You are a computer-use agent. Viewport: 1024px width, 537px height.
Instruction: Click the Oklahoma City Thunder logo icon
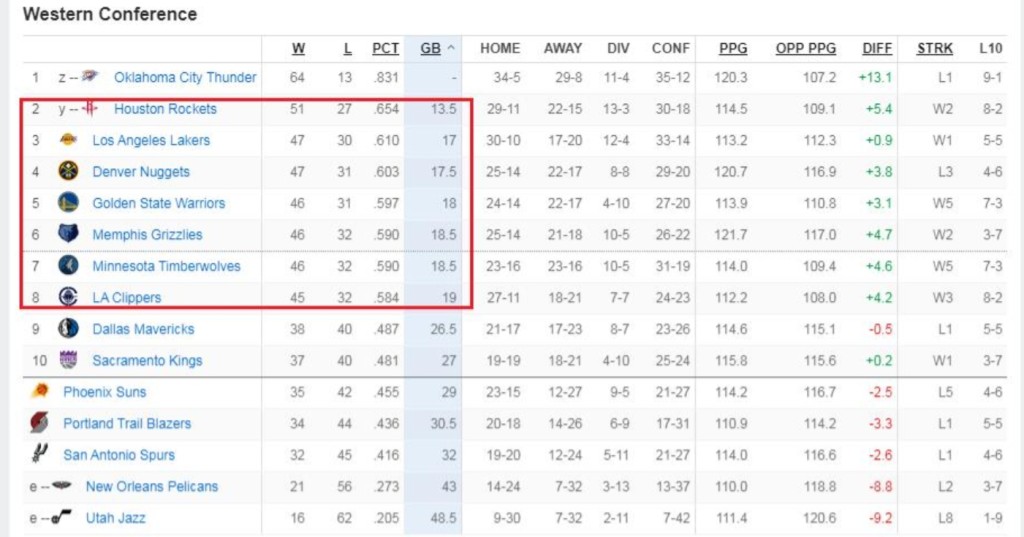pos(91,77)
